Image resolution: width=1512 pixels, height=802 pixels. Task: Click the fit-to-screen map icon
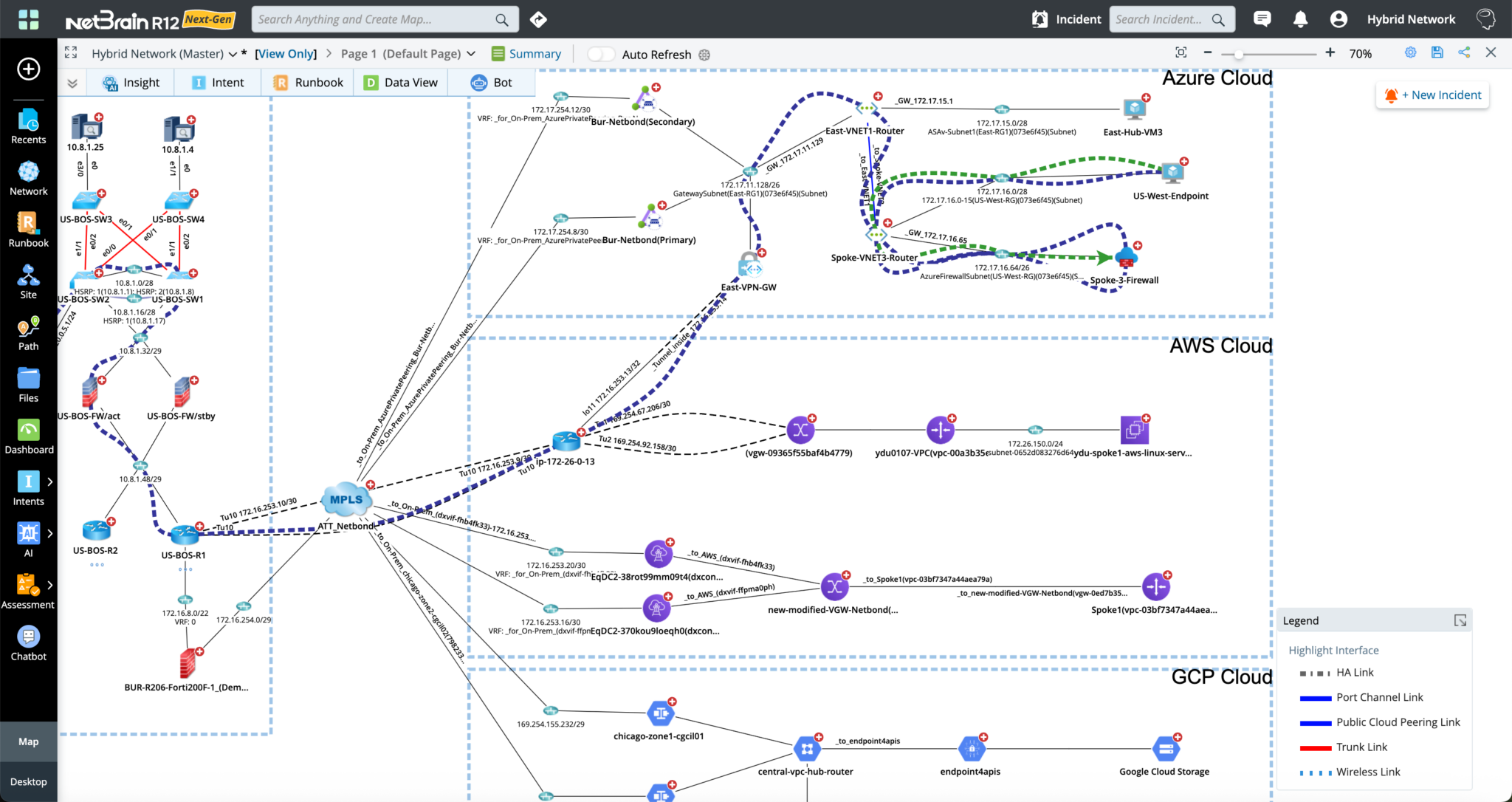coord(1181,52)
